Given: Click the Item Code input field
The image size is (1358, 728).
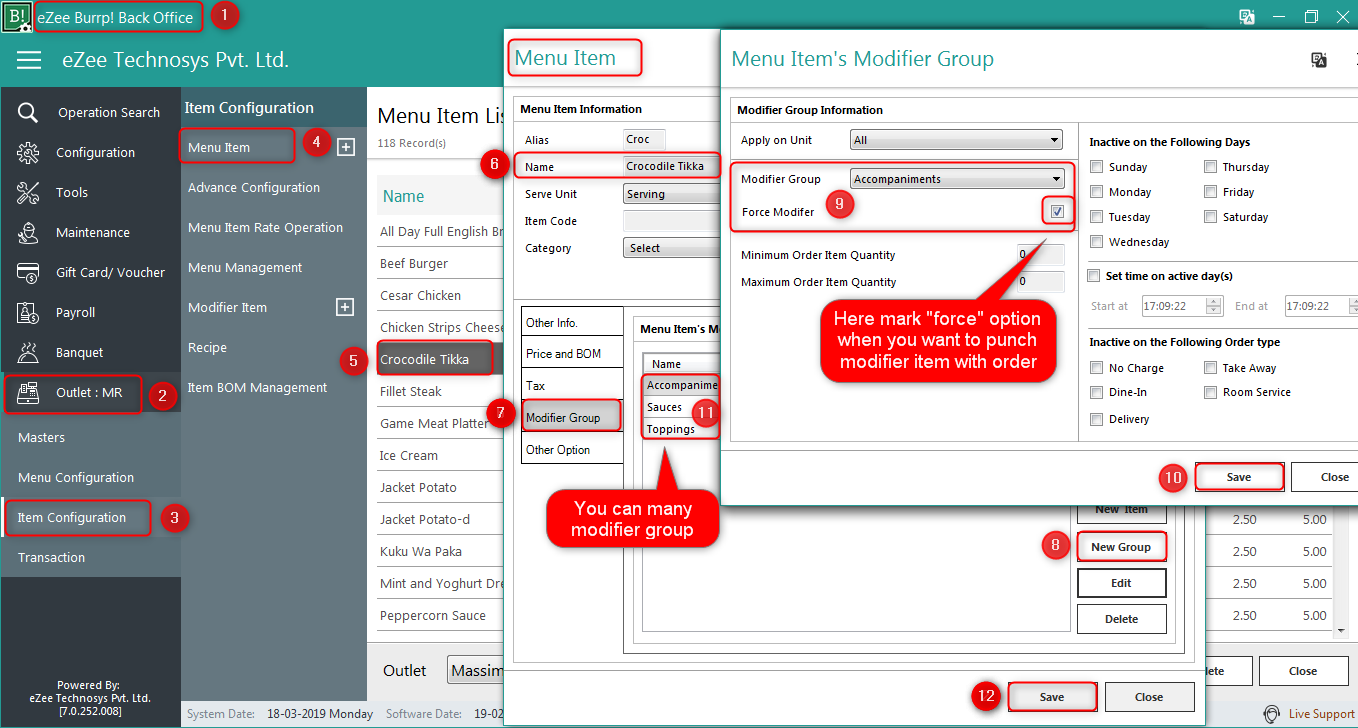Looking at the screenshot, I should pyautogui.click(x=670, y=221).
